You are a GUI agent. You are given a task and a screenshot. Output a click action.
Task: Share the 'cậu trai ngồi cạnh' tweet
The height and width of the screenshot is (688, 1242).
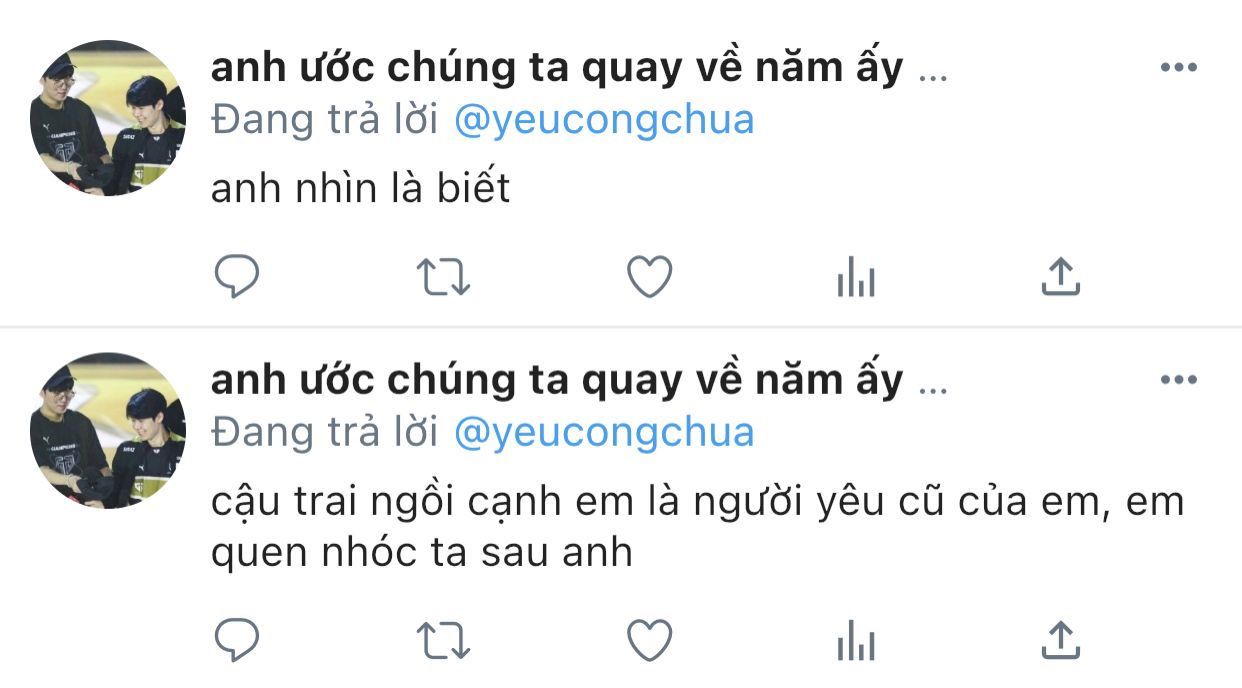pyautogui.click(x=1061, y=640)
